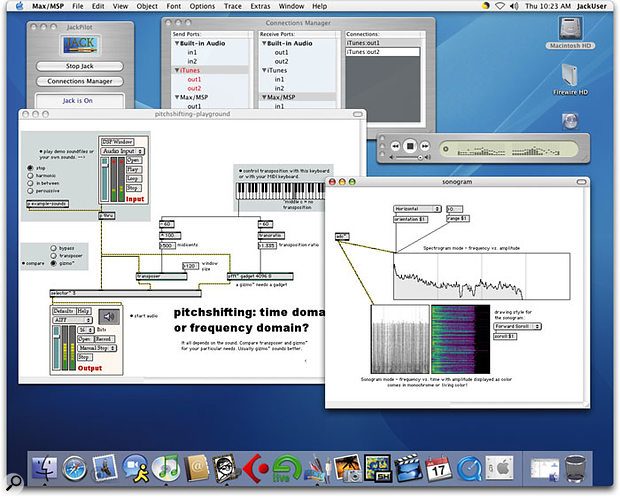The image size is (620, 497).
Task: Open Address Book in the Dock
Action: (x=196, y=468)
